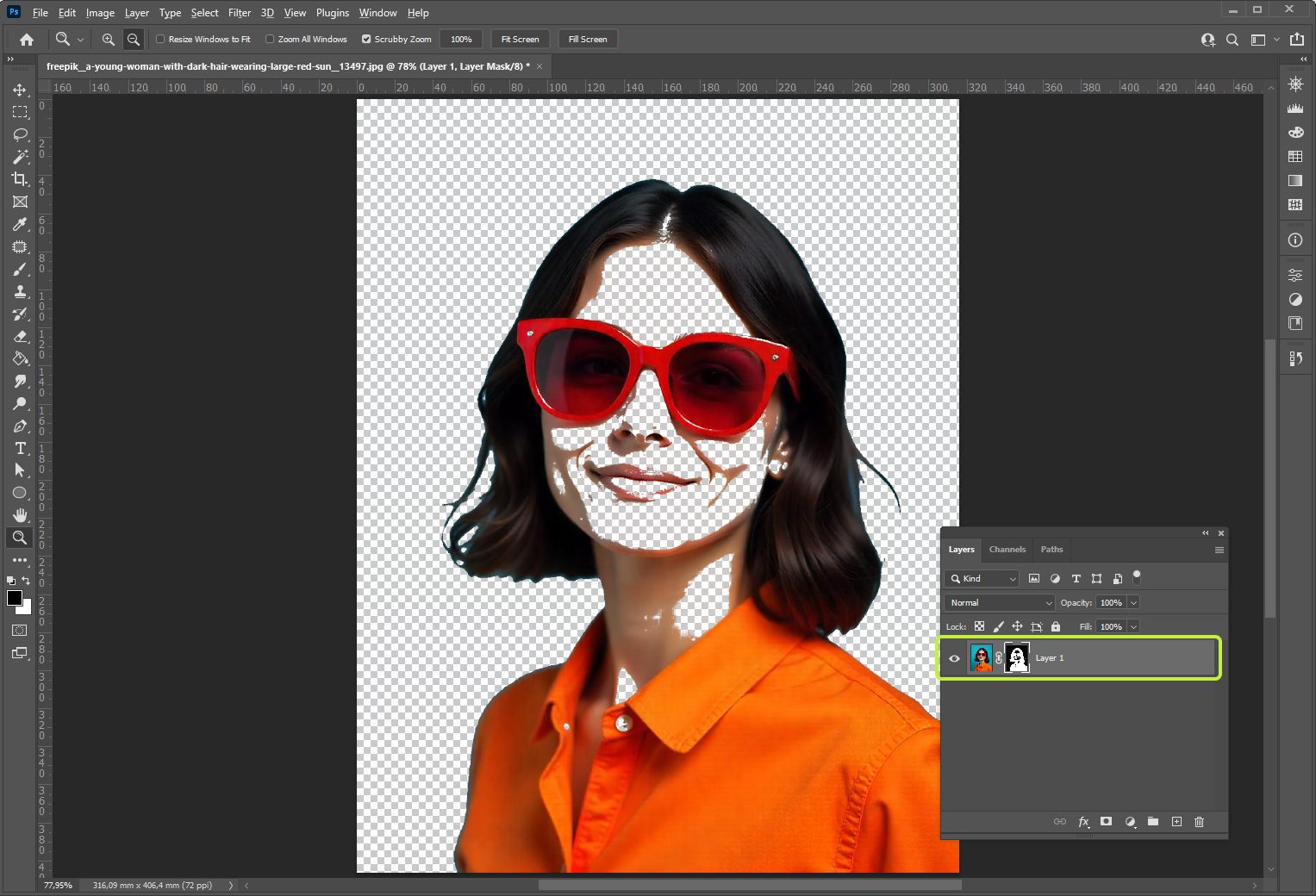Screen dimensions: 1316x896
Task: Create new fill or adjustment layer
Action: coord(1130,822)
